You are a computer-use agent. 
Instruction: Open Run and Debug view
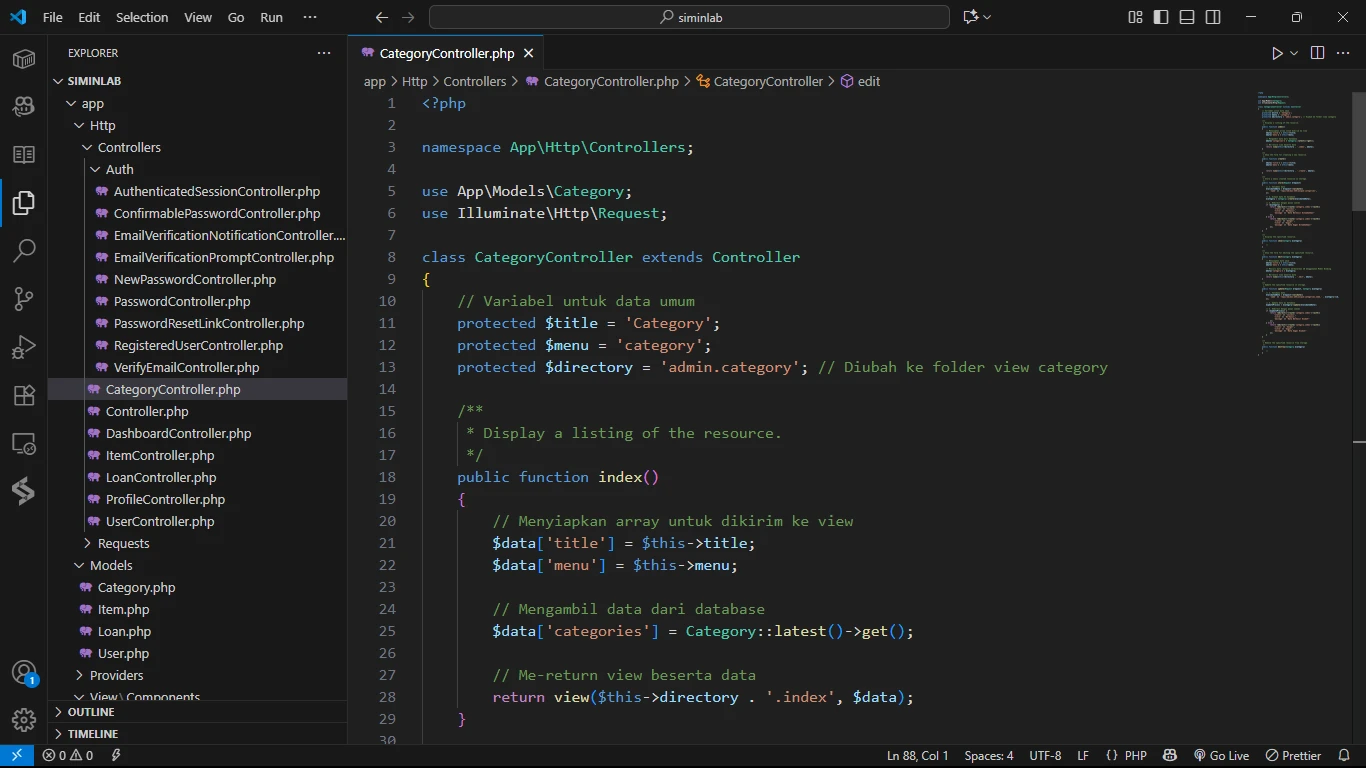tap(24, 347)
